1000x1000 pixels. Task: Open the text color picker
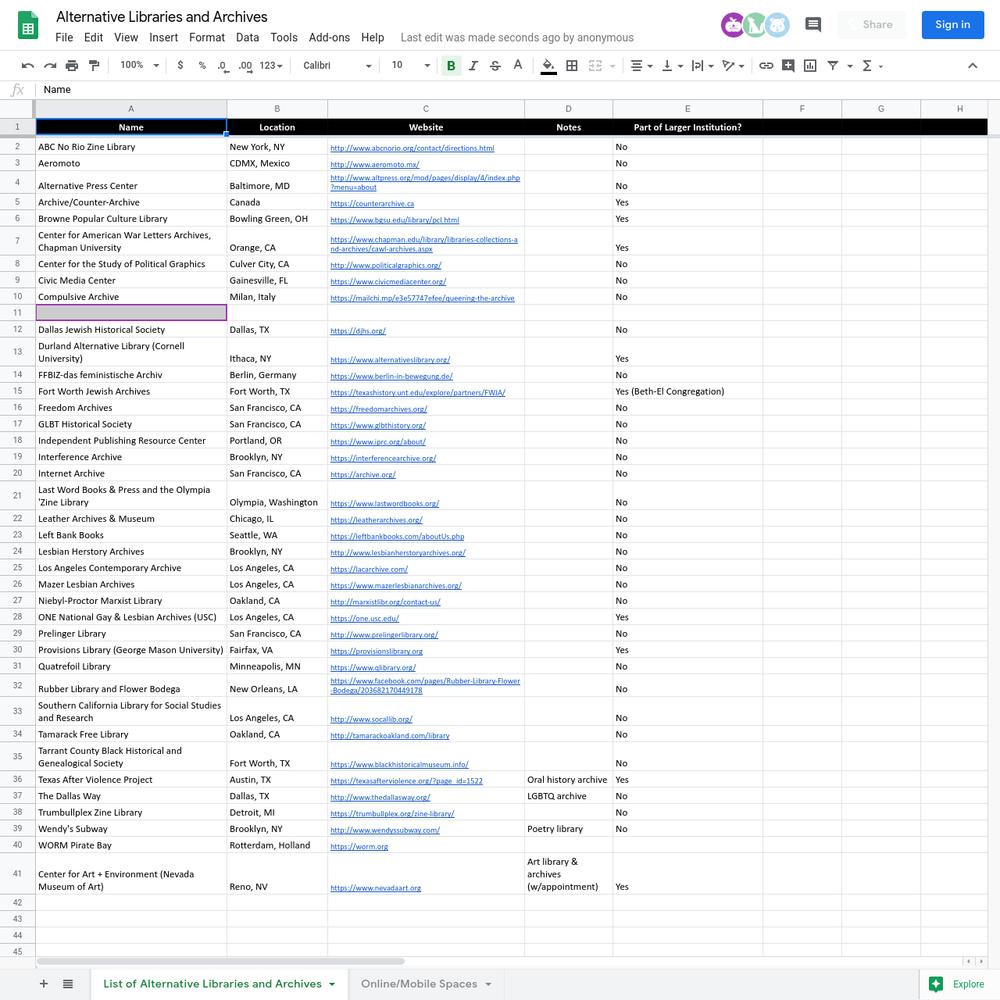click(518, 65)
